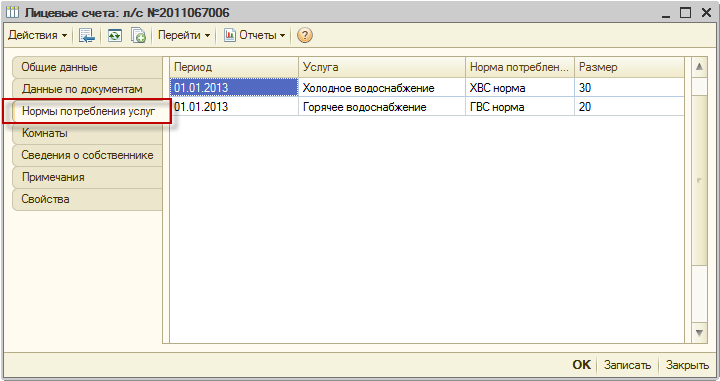Select the 01.01.2013 cell in the Холодное водоснабжение row
Screen dimensions: 720x381
pos(234,87)
